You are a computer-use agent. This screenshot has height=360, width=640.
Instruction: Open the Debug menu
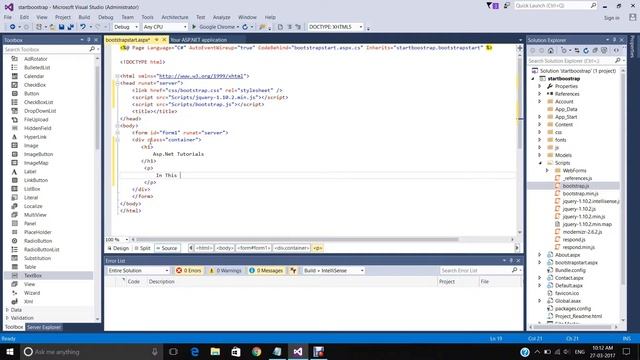click(105, 17)
